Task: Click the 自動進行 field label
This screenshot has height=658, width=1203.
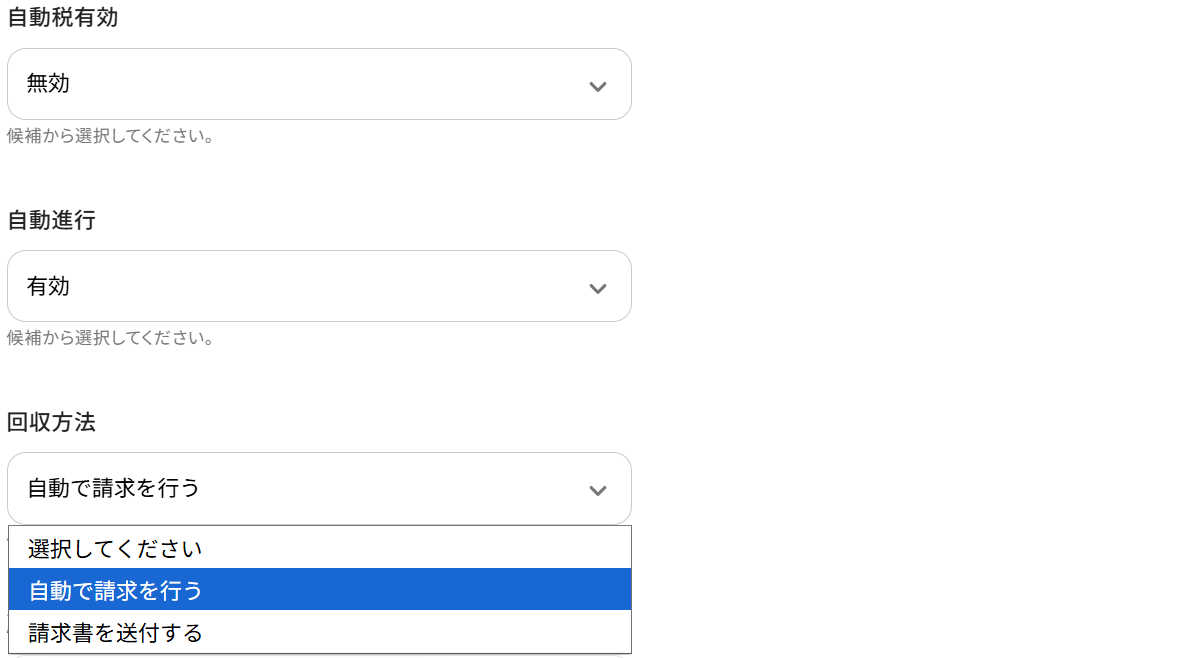Action: (x=51, y=220)
